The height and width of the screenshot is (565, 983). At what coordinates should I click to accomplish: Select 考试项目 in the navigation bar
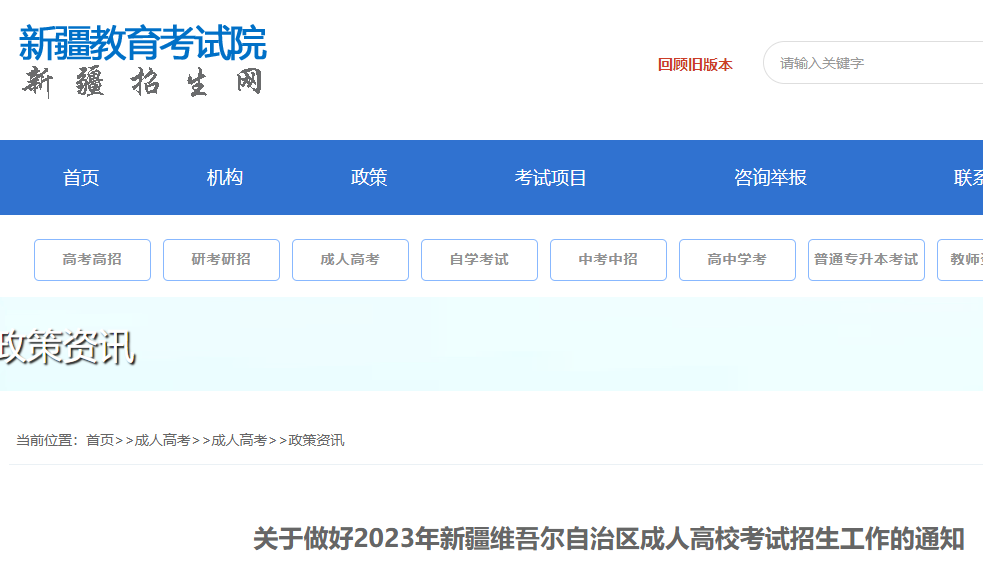click(550, 177)
